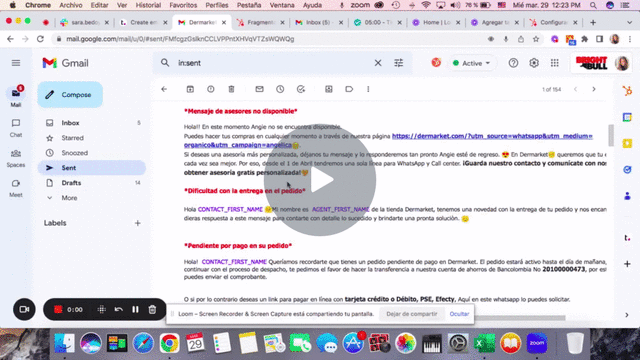Mark the email as unread
The image size is (640, 360).
point(260,89)
